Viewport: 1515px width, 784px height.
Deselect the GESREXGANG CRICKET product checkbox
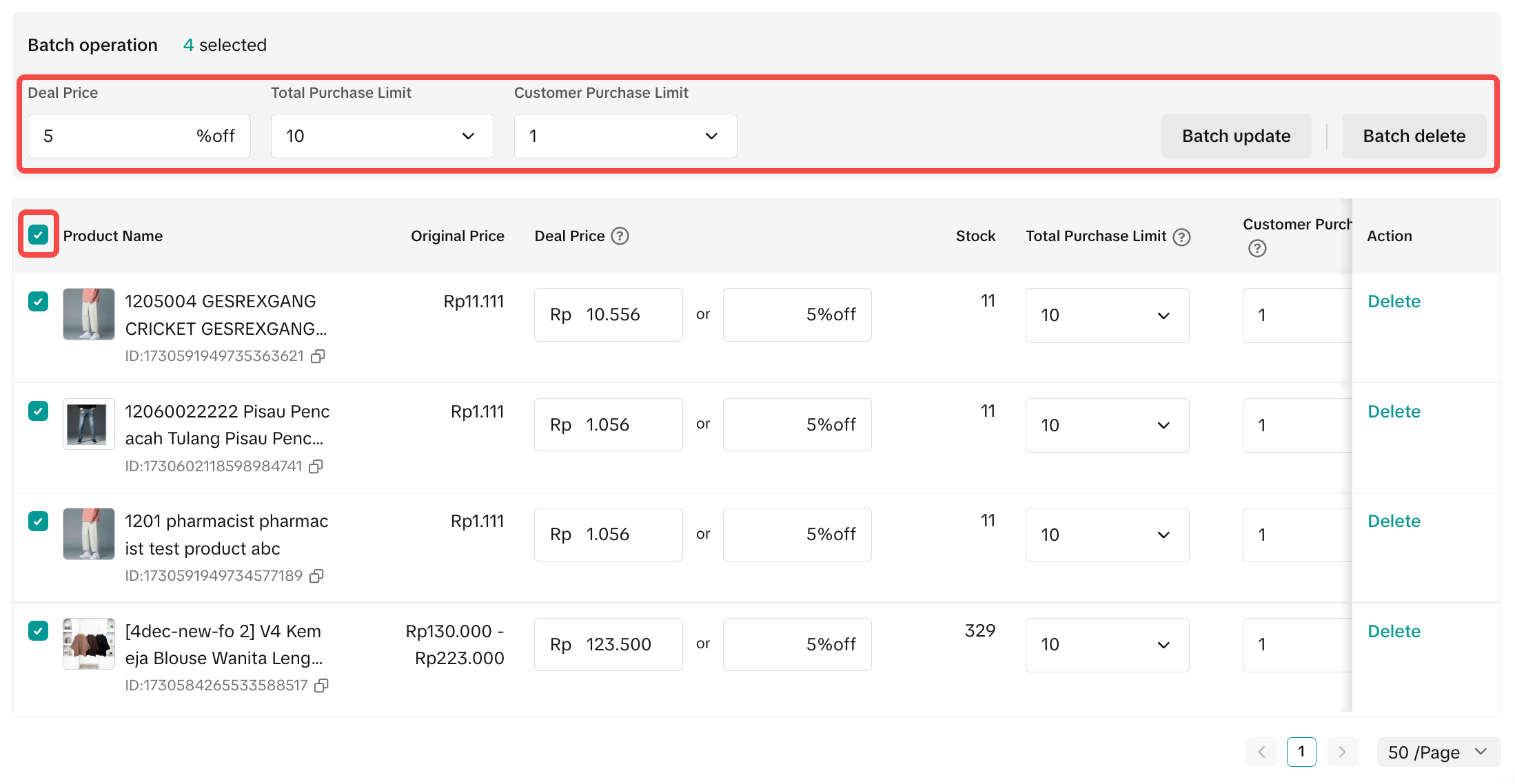pos(39,301)
